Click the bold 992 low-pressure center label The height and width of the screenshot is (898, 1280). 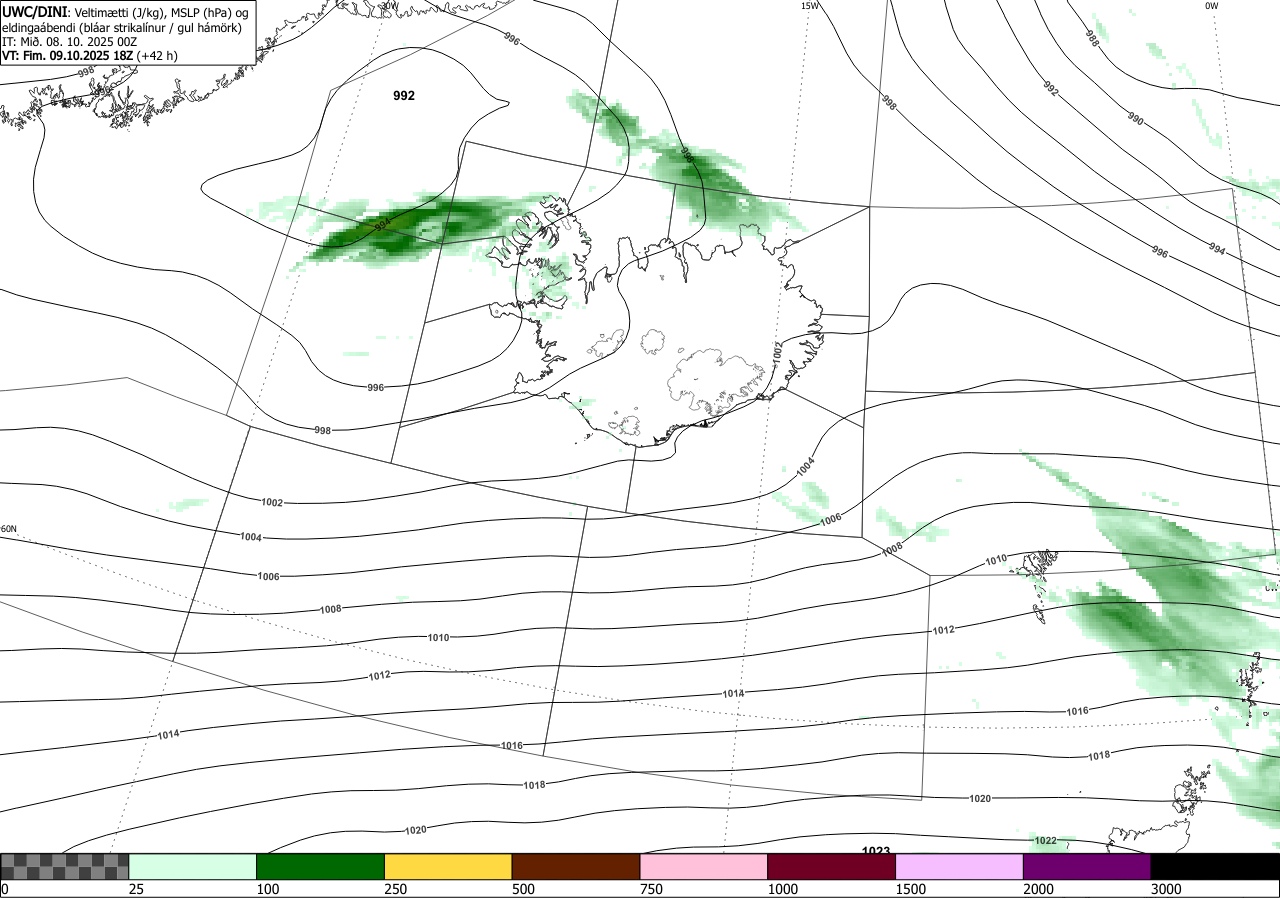coord(404,96)
